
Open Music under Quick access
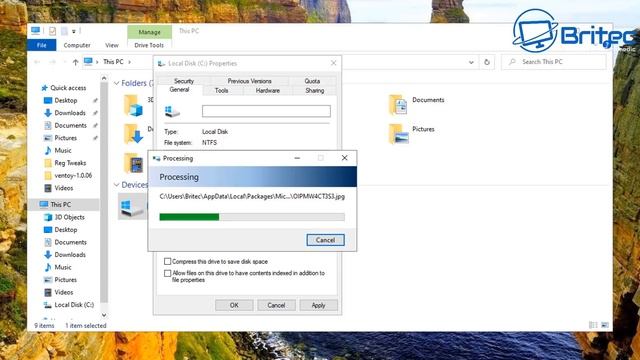point(58,151)
